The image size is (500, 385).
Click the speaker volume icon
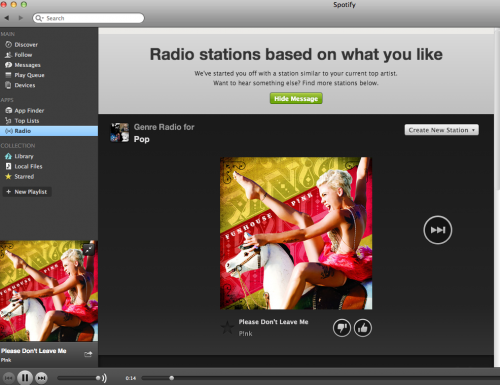[104, 378]
